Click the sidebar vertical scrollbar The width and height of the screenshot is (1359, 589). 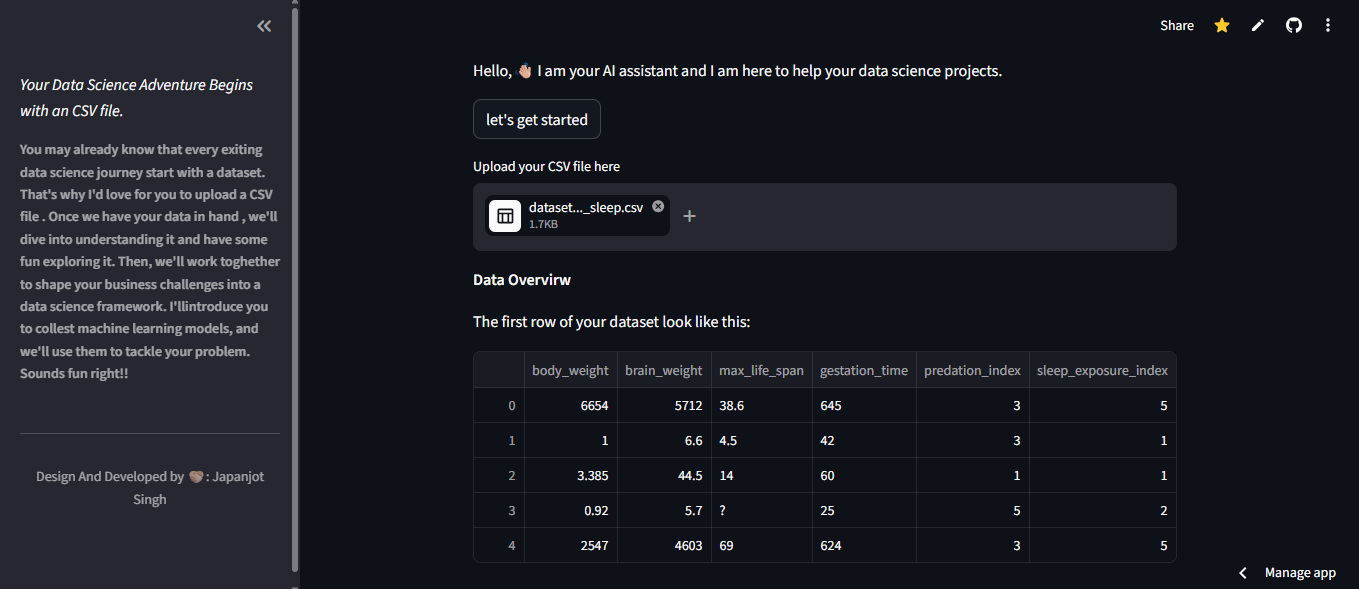coord(294,290)
